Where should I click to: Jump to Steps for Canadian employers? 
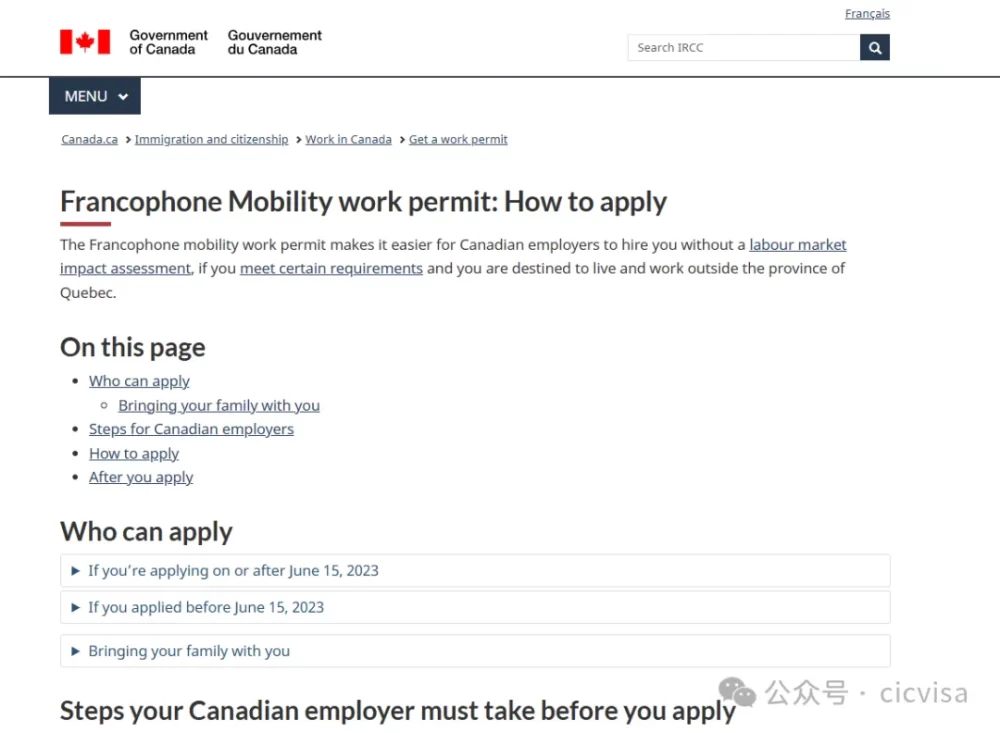pos(191,430)
